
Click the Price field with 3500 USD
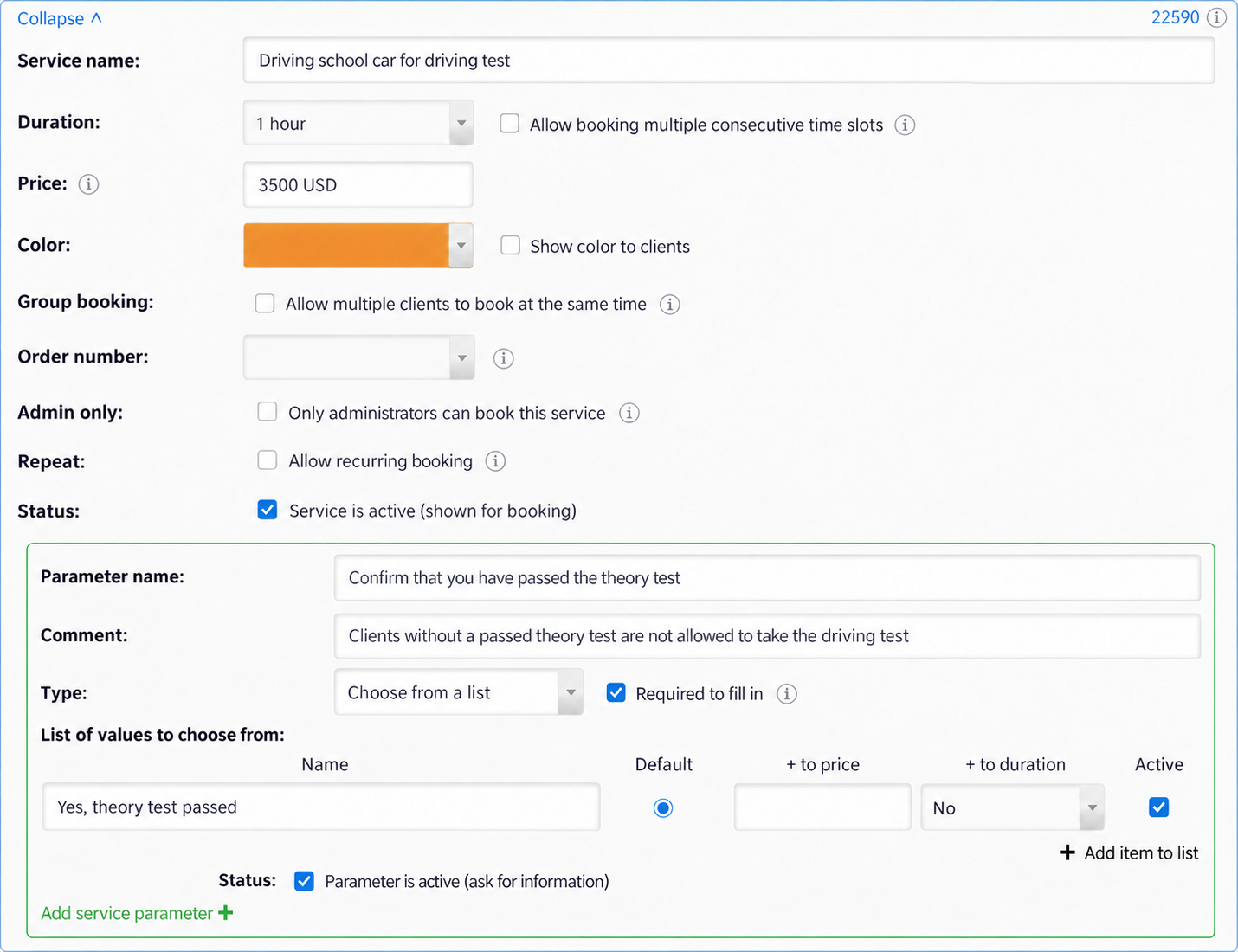coord(358,184)
